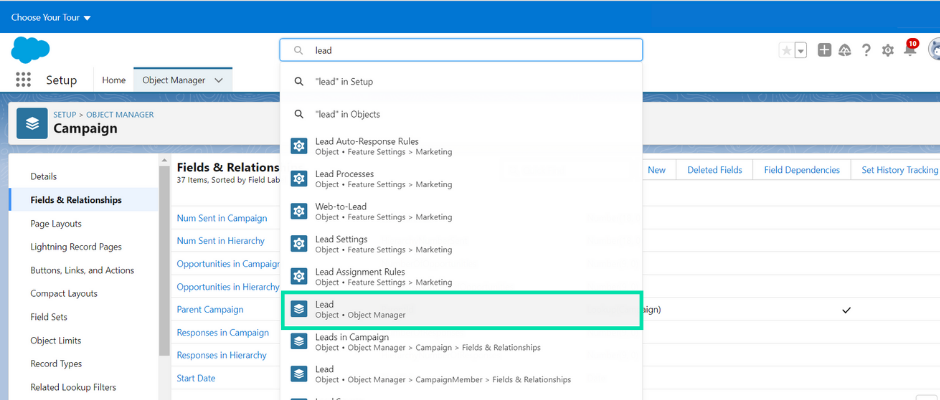Click the Deleted Fields button
The image size is (940, 400).
tap(715, 170)
